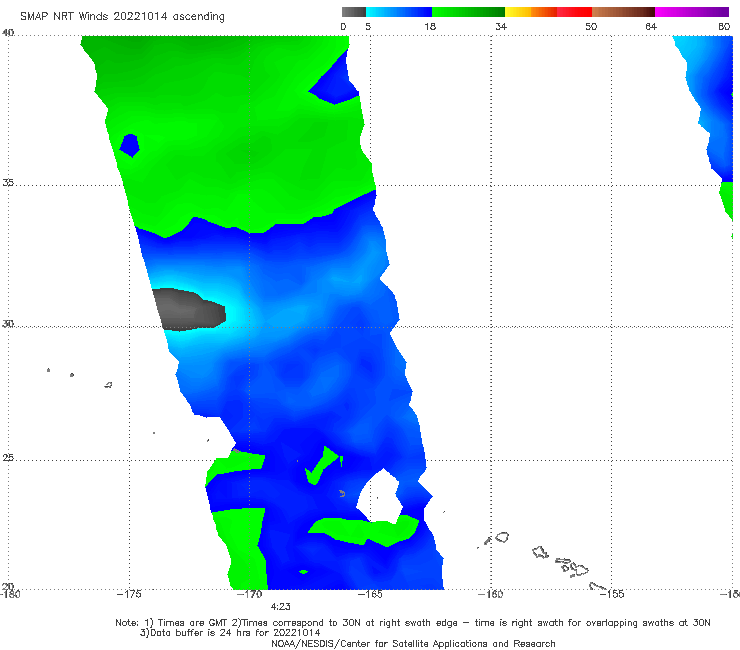This screenshot has width=740, height=650.
Task: Click the NOAA/NESDIS Center for Satellite Applications credit
Action: tap(413, 644)
